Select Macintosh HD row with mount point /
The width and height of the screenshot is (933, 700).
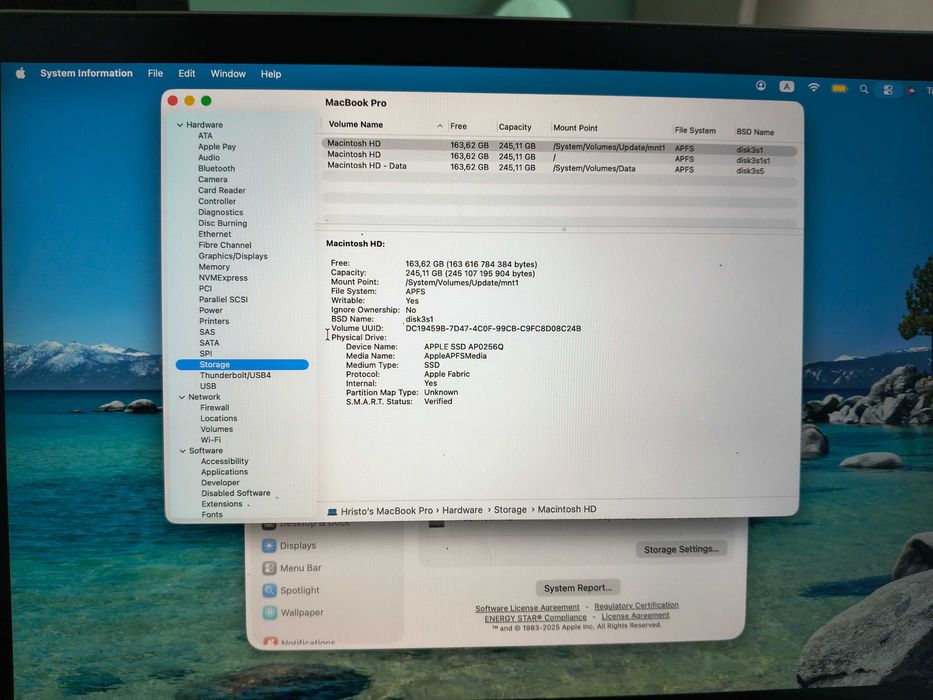tap(559, 157)
